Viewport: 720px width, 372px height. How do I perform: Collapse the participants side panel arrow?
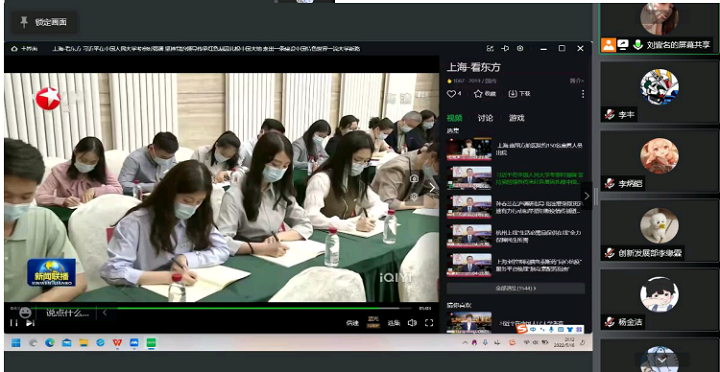(587, 196)
